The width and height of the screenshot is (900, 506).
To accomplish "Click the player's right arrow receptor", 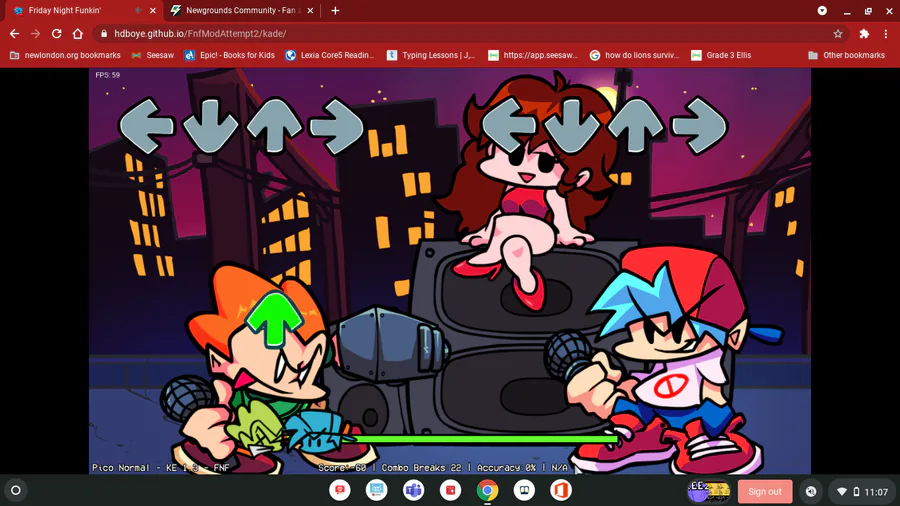I will click(700, 126).
